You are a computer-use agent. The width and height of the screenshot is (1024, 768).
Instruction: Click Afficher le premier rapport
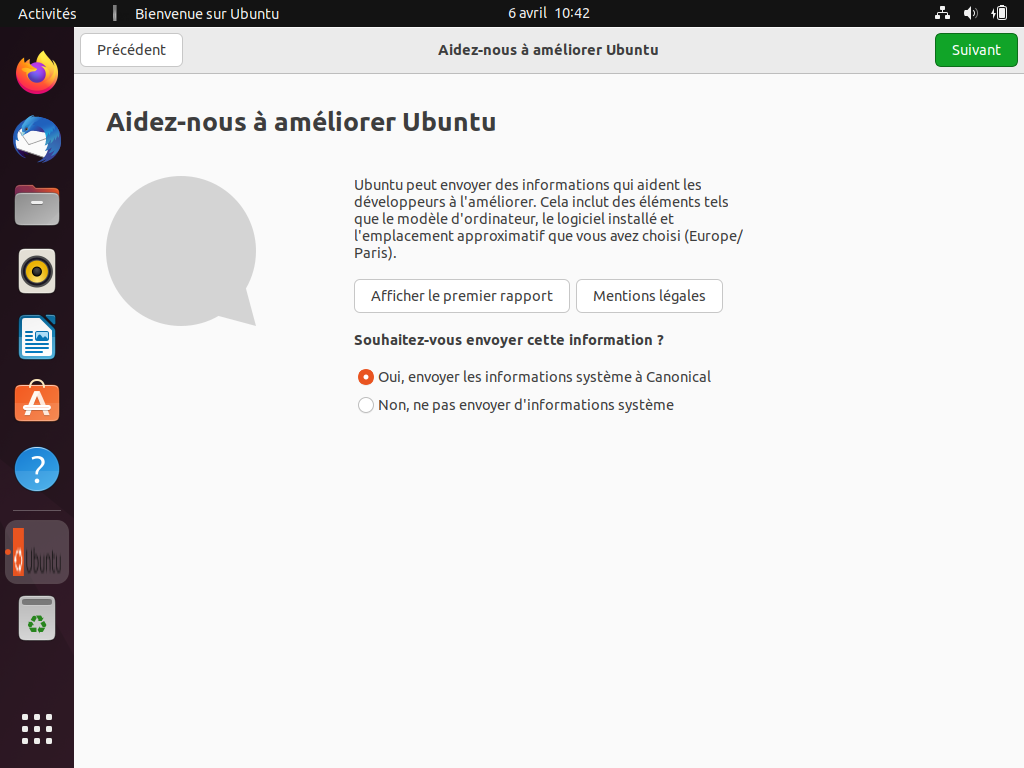click(462, 296)
